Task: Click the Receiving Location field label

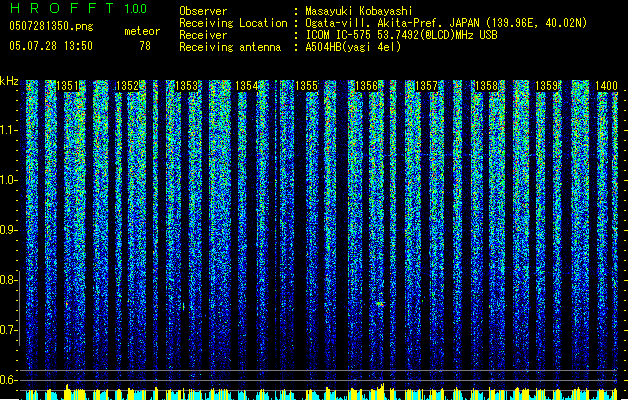Action: [233, 23]
